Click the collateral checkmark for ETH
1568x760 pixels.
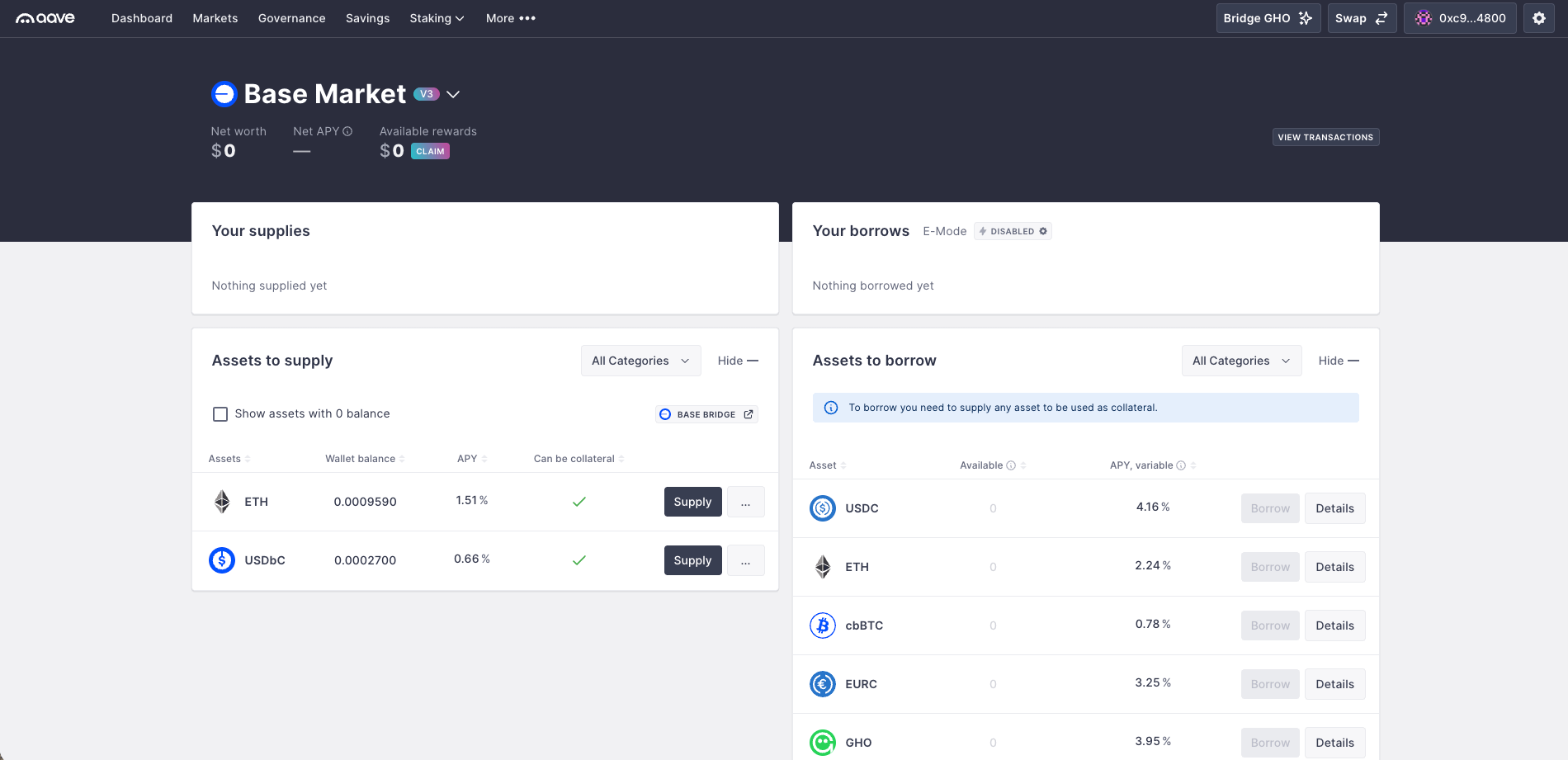[579, 502]
